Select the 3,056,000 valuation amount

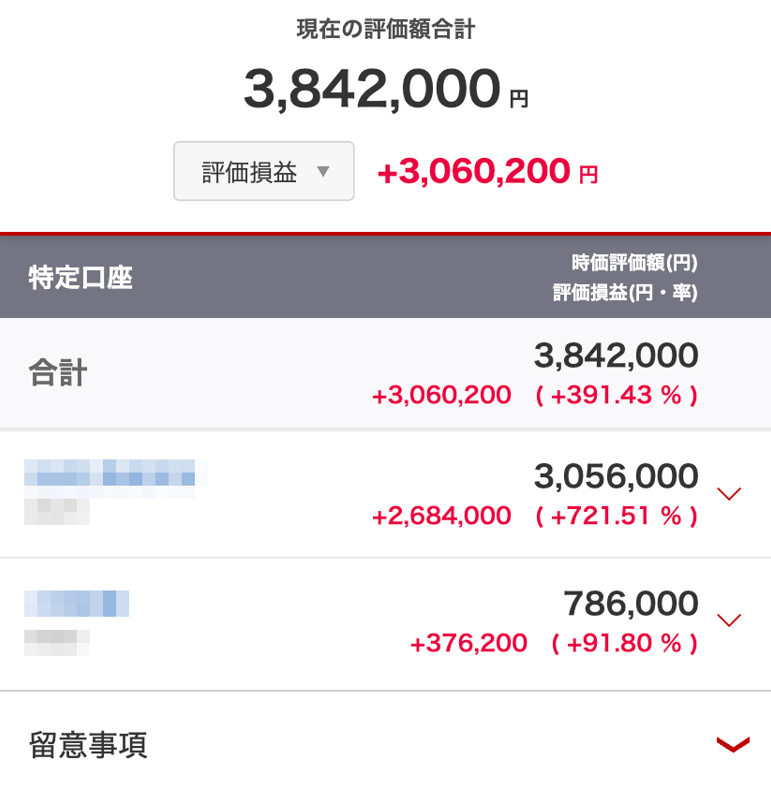(x=616, y=477)
